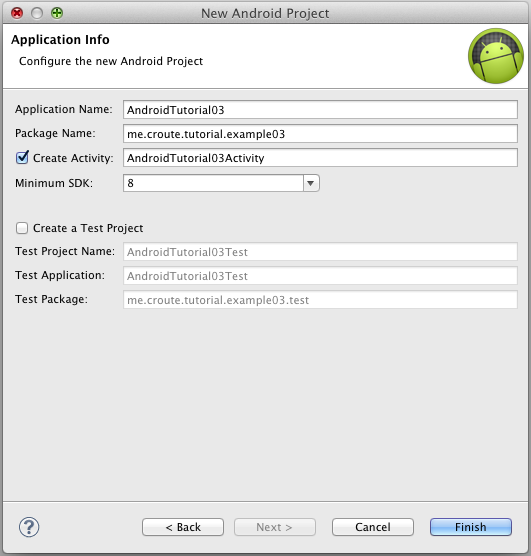Uncheck the Create Activity checkbox

pyautogui.click(x=22, y=157)
